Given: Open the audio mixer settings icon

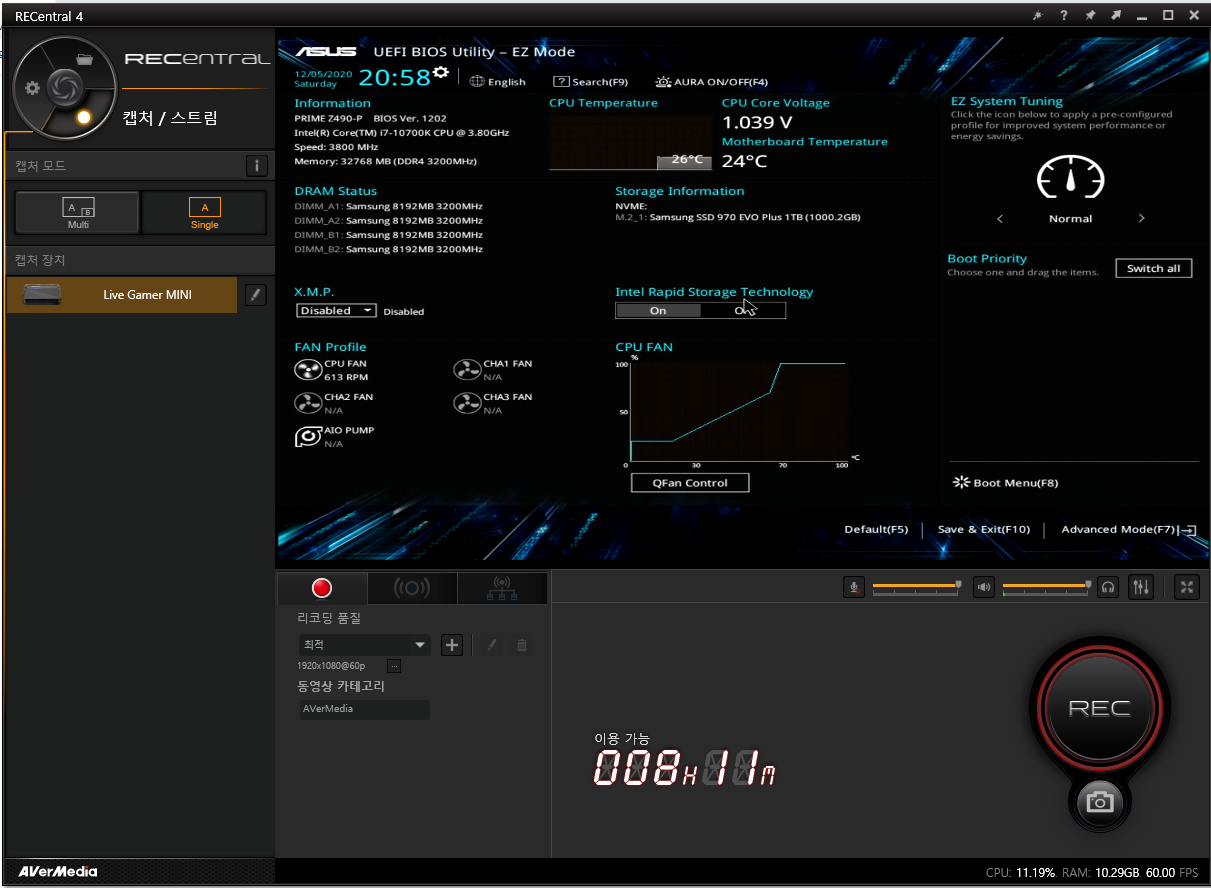Looking at the screenshot, I should pyautogui.click(x=1141, y=588).
